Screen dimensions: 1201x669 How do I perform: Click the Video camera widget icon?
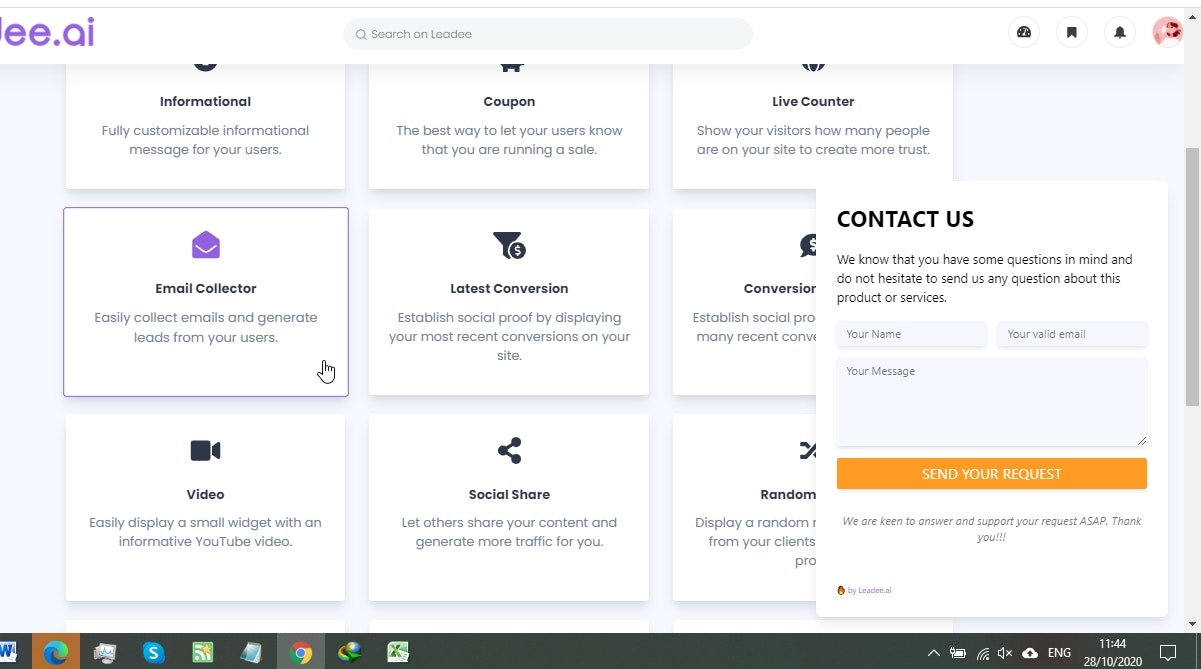coord(205,450)
